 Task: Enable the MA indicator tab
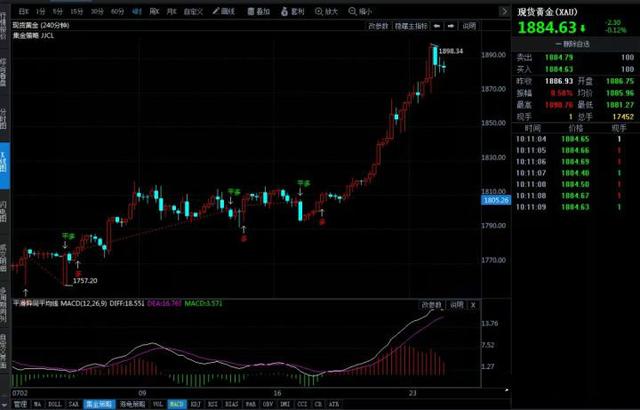[x=38, y=404]
